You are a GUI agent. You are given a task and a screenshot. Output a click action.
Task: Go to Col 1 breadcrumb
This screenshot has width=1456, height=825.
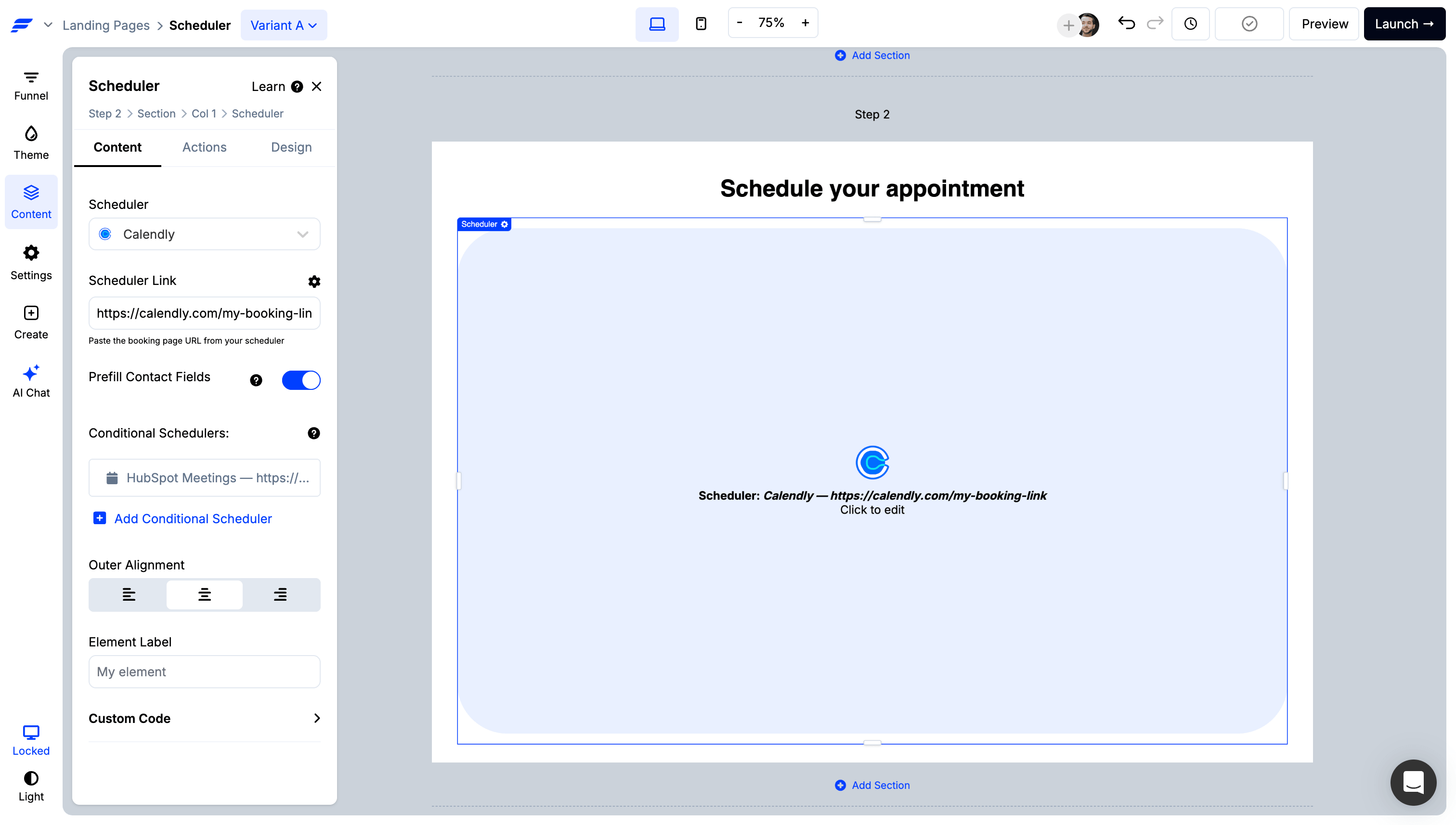[204, 113]
